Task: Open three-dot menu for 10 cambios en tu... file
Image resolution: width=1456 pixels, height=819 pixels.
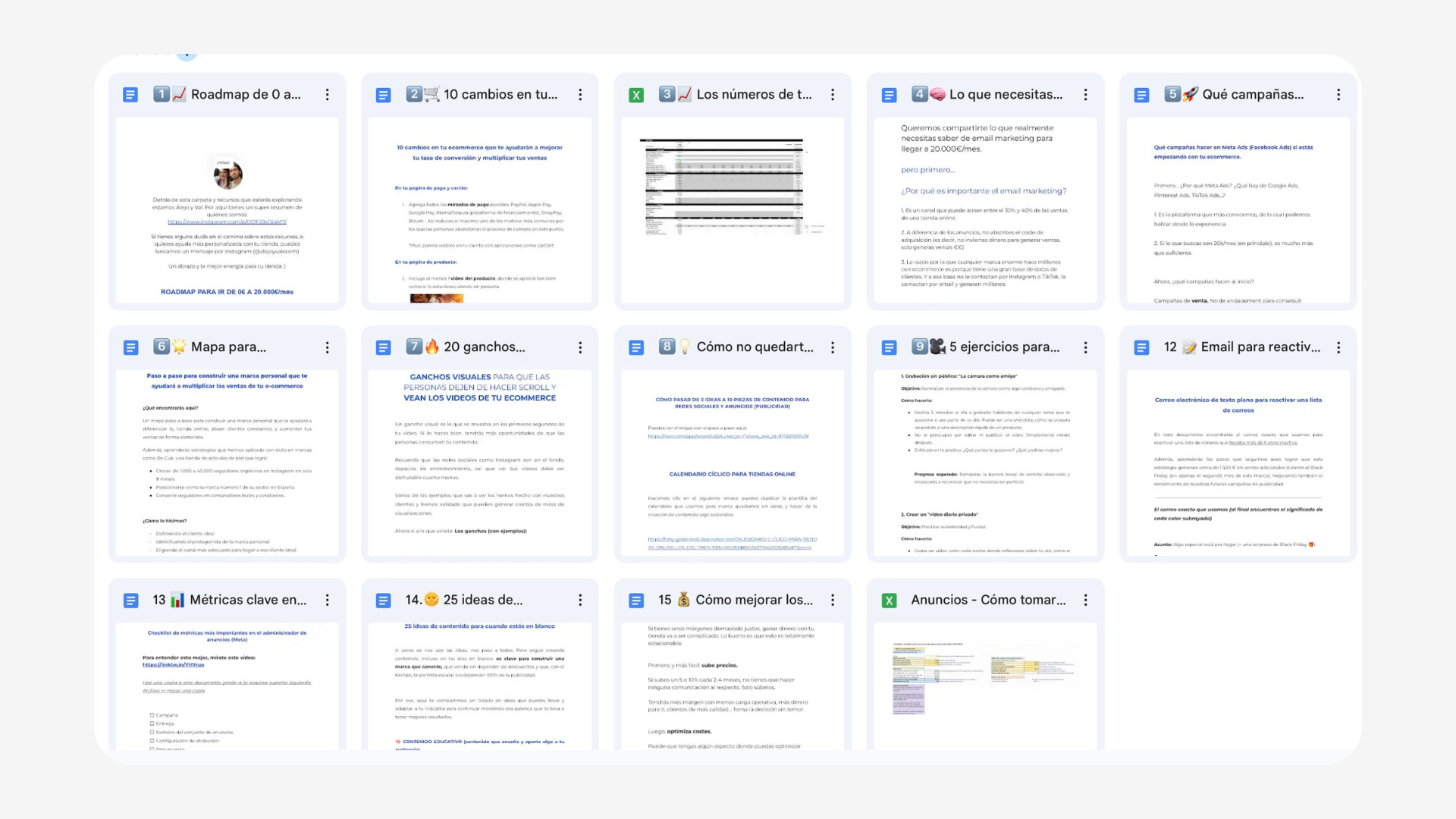Action: tap(580, 95)
